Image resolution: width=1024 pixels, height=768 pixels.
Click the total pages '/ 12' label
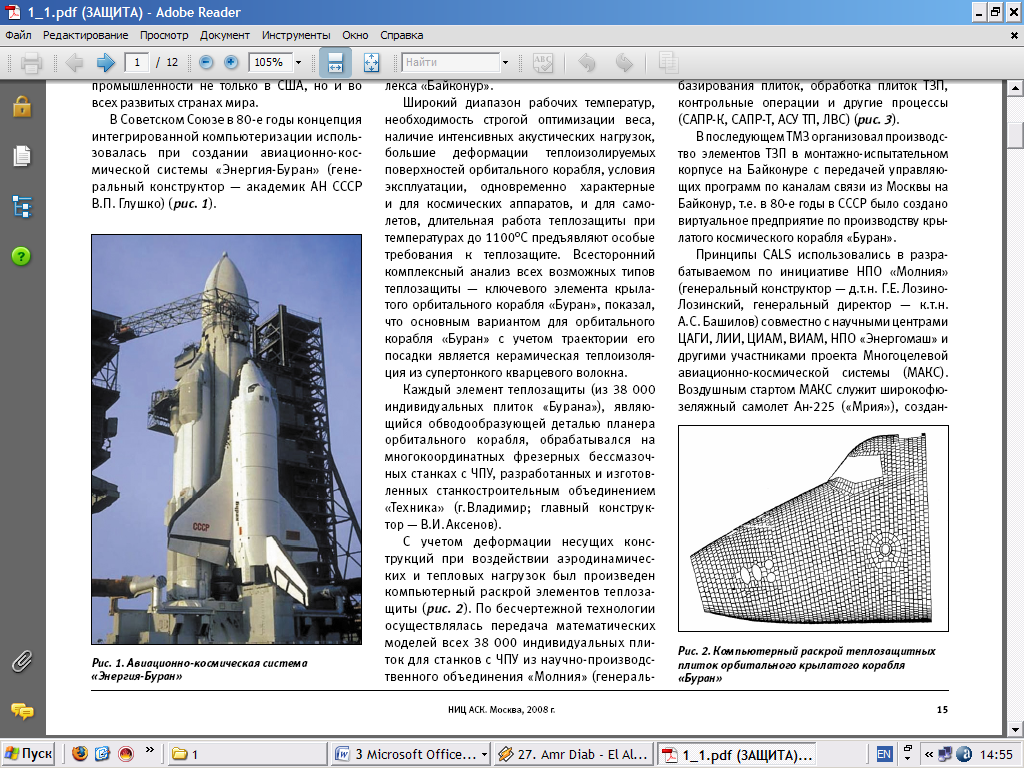coord(167,63)
